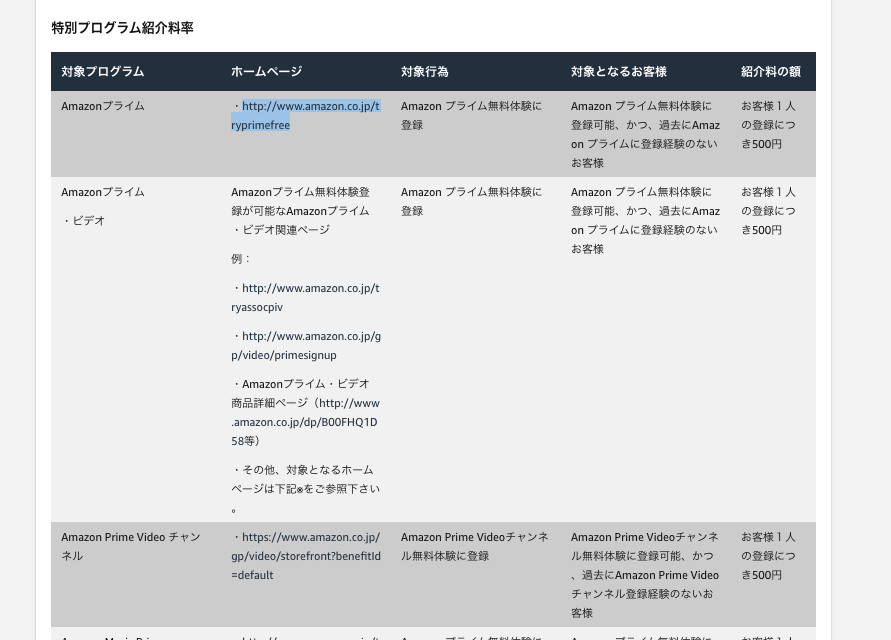Click the ホームページ column header

point(267,72)
